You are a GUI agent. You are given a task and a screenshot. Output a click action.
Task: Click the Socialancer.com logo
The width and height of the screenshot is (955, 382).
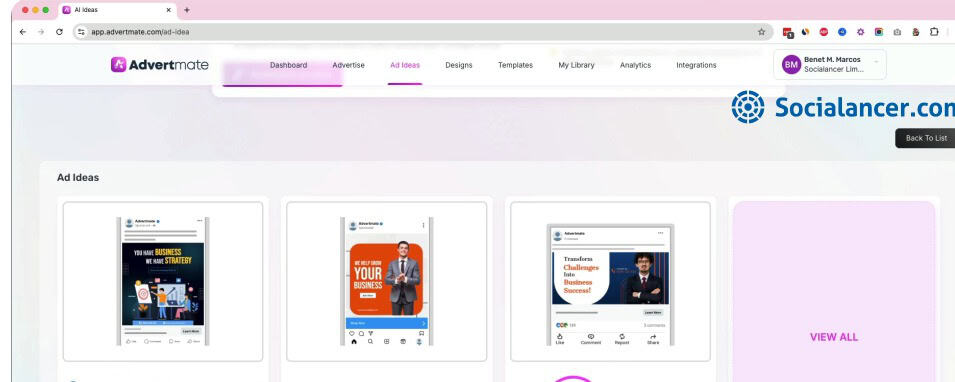[x=843, y=107]
